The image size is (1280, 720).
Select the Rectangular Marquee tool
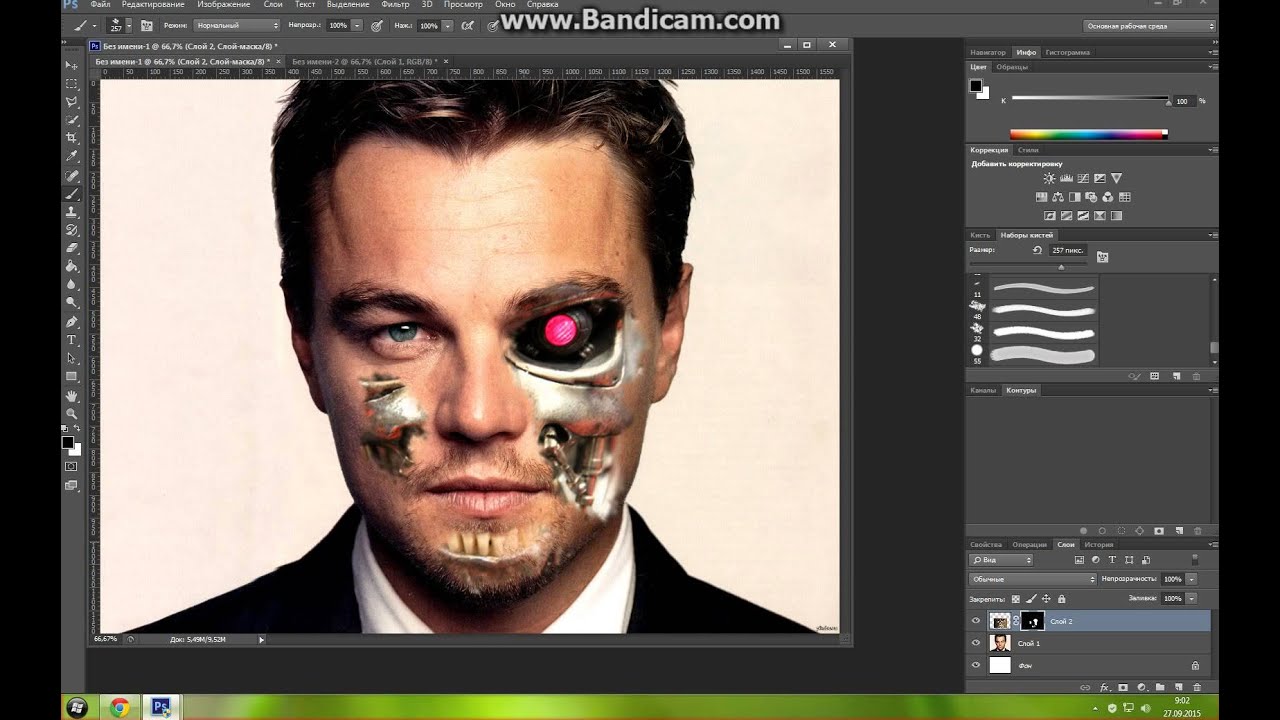pyautogui.click(x=71, y=84)
